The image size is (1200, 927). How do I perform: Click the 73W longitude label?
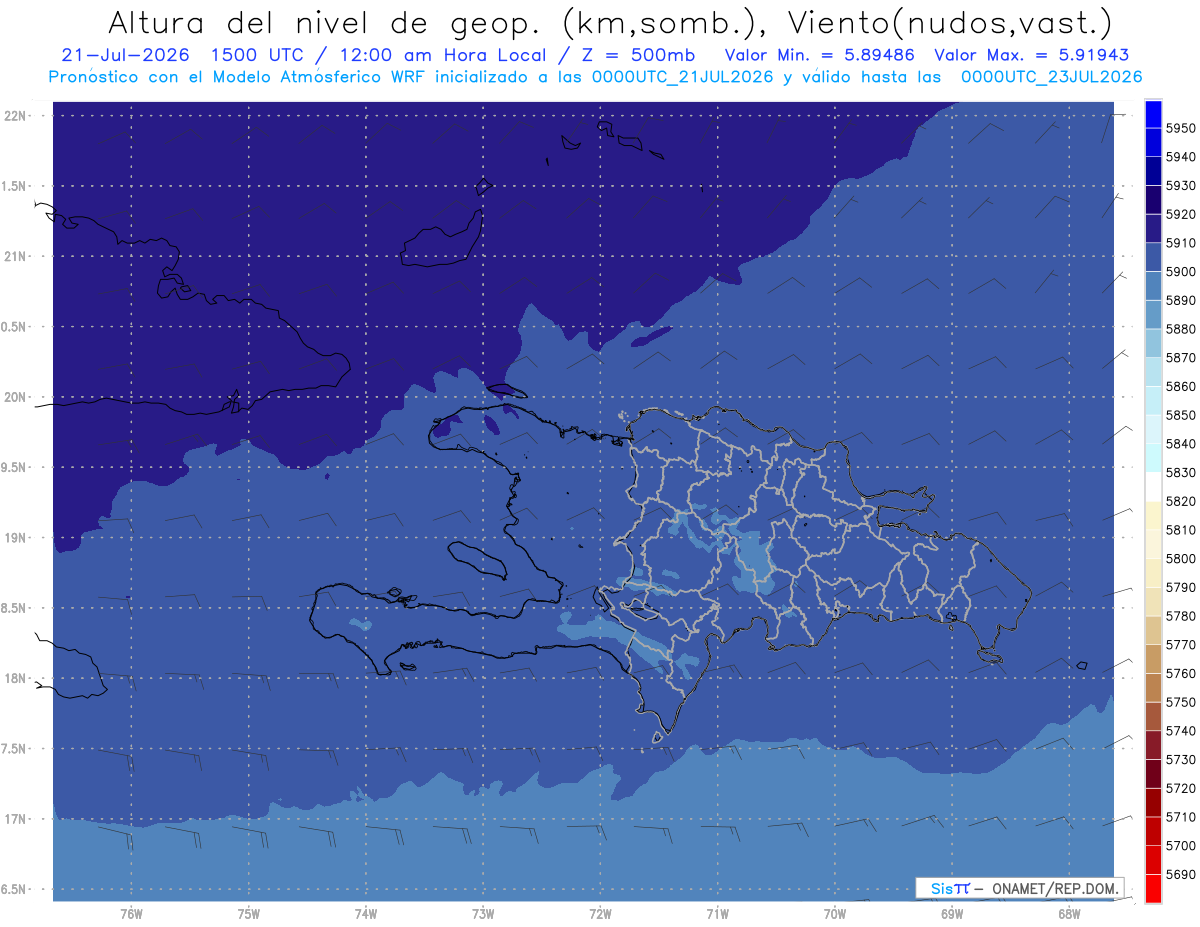pyautogui.click(x=483, y=914)
